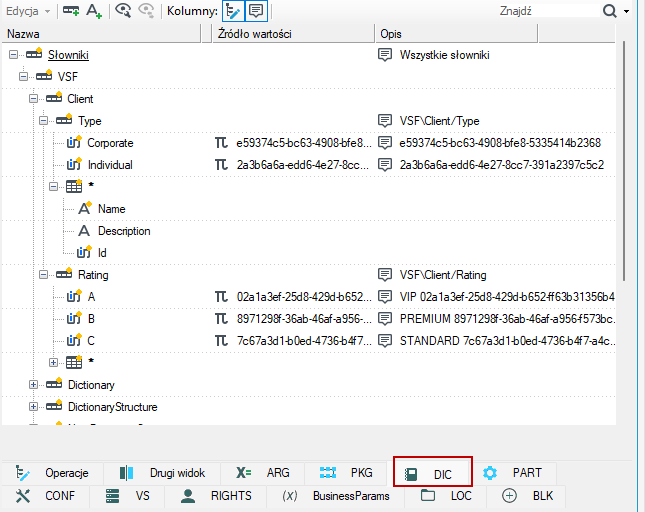Click the vertical scrollbar
645x512 pixels.
624,160
